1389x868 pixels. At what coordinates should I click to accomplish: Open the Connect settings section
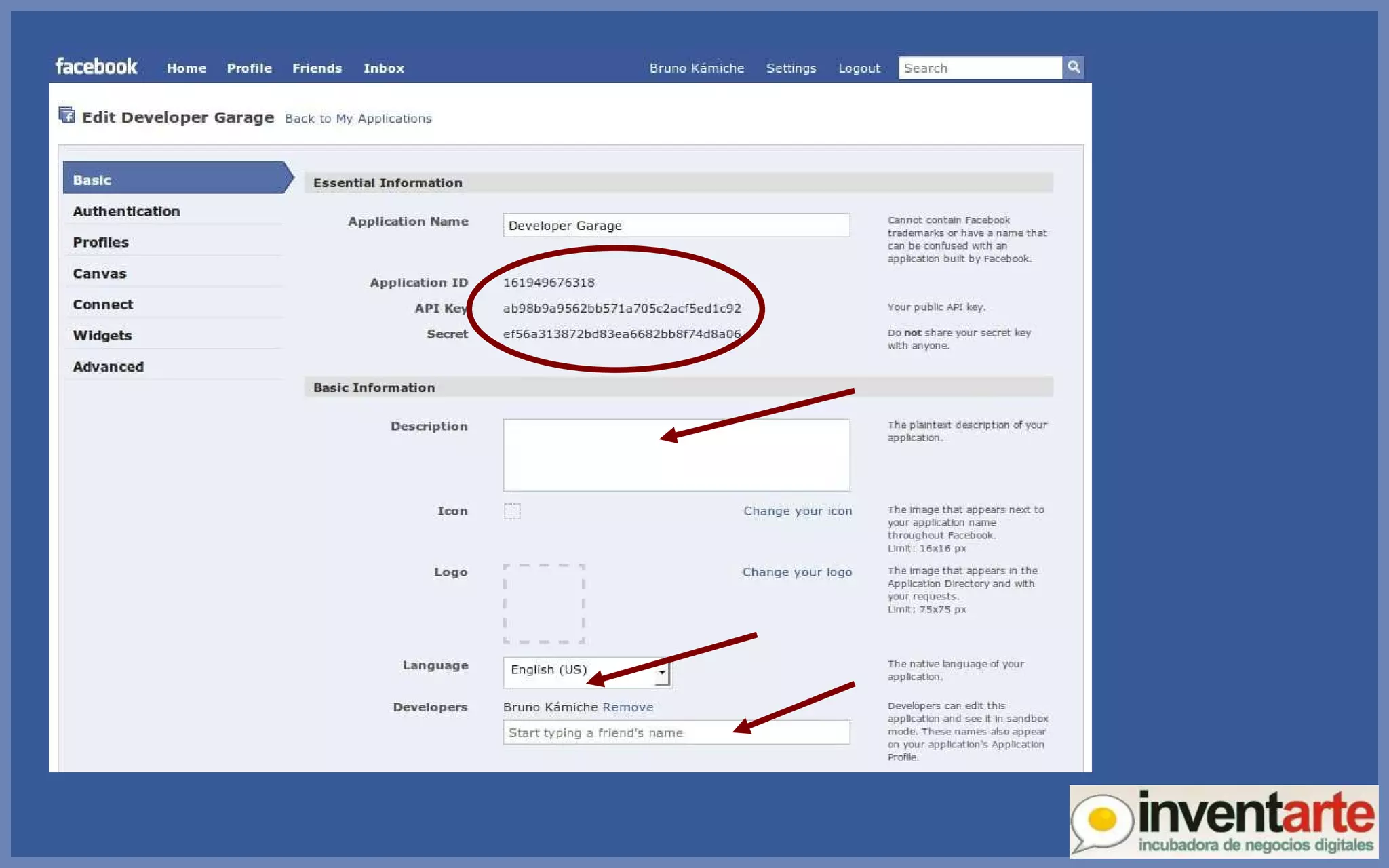(x=103, y=305)
